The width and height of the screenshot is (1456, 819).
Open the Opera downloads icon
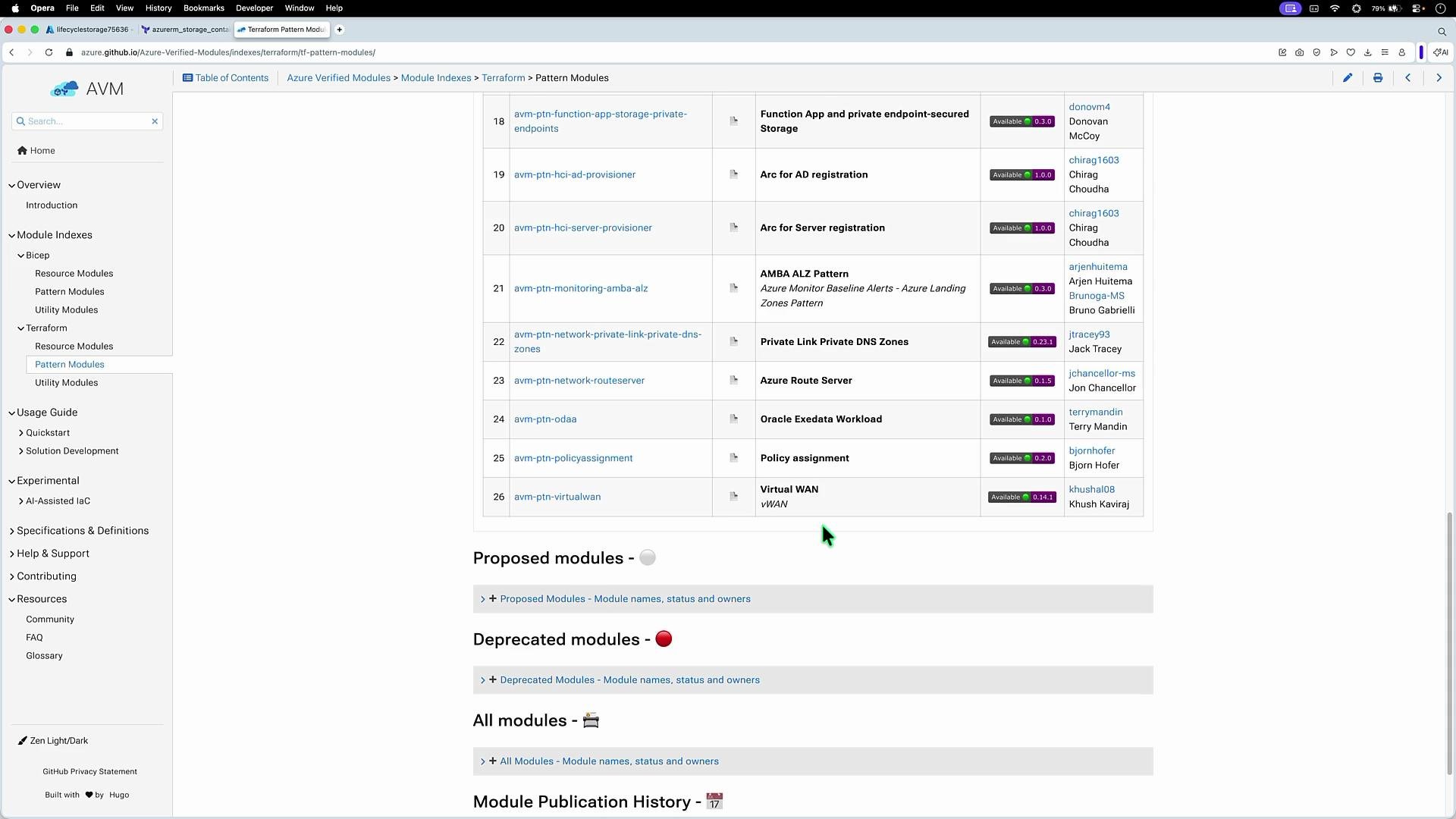tap(1368, 52)
